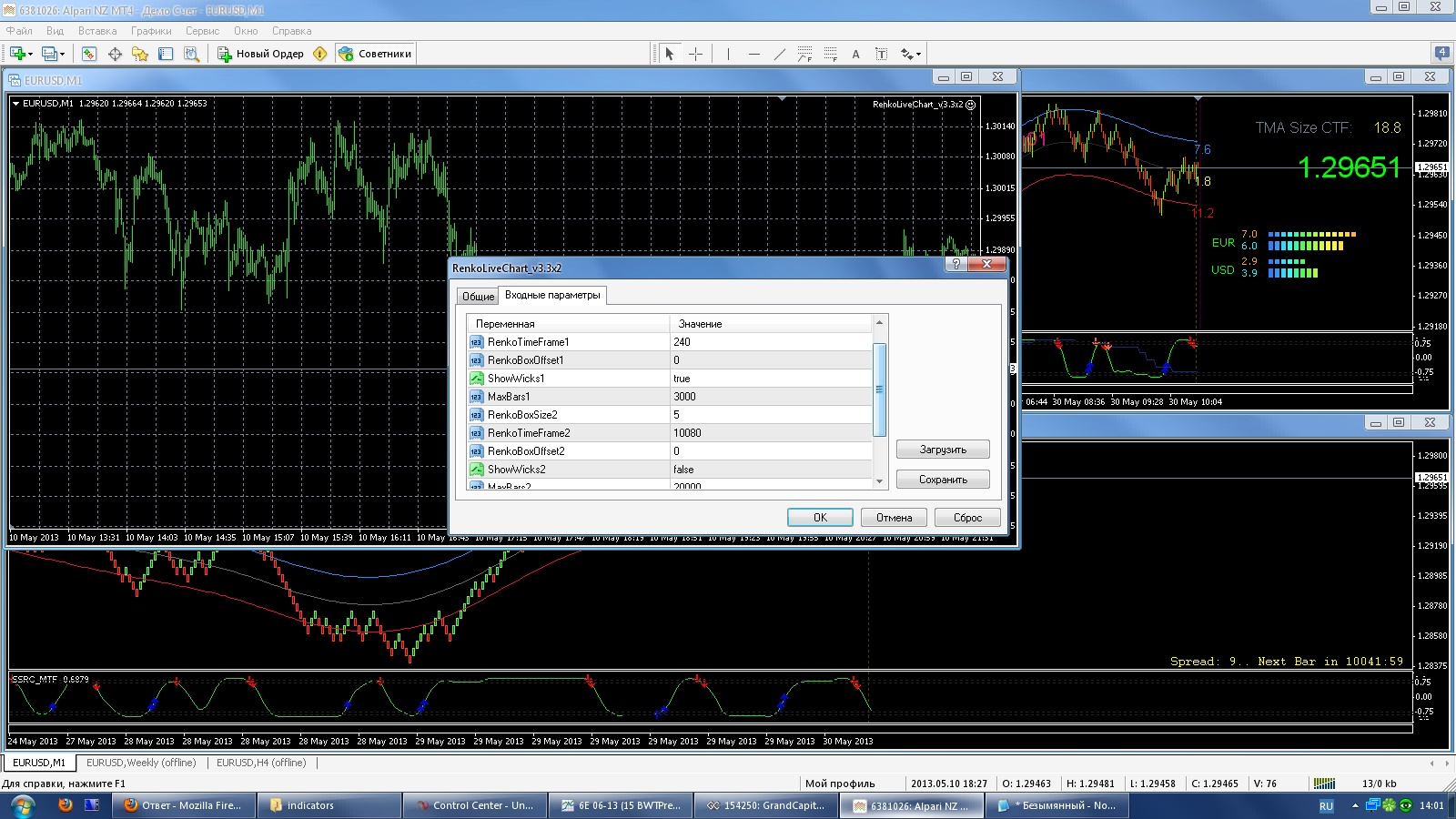Click the parameter list scroll-up arrow
Screen dimensions: 1456x819
click(x=879, y=323)
